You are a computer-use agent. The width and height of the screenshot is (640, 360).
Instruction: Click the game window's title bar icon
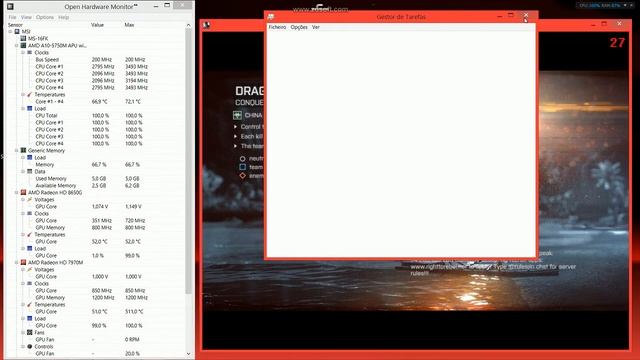pos(207,25)
